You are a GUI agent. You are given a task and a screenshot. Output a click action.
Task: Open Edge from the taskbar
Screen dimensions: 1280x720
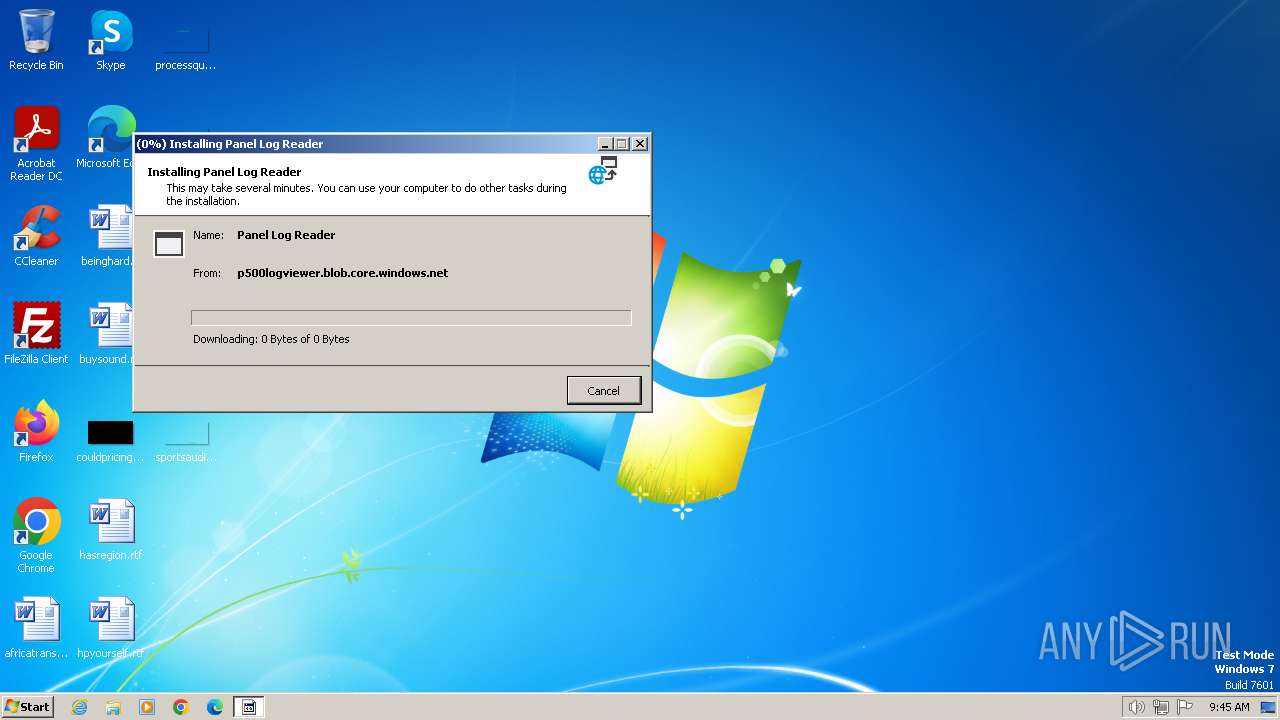pyautogui.click(x=215, y=707)
